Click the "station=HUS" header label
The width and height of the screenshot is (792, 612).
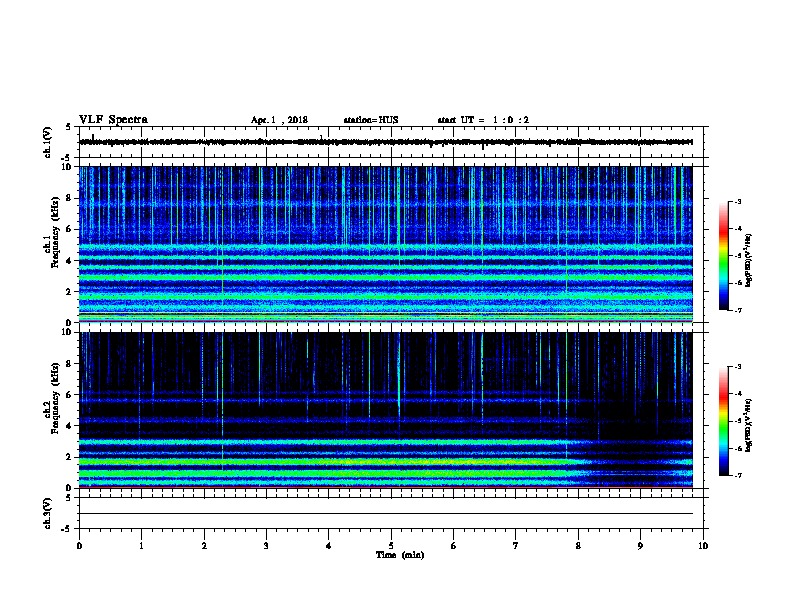click(371, 120)
